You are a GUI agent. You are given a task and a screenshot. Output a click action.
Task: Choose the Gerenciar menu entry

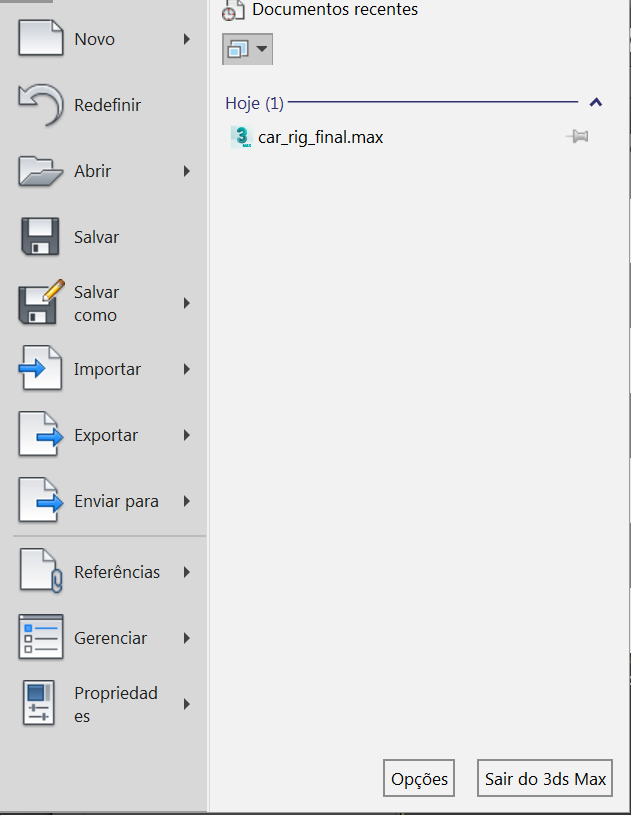[110, 638]
